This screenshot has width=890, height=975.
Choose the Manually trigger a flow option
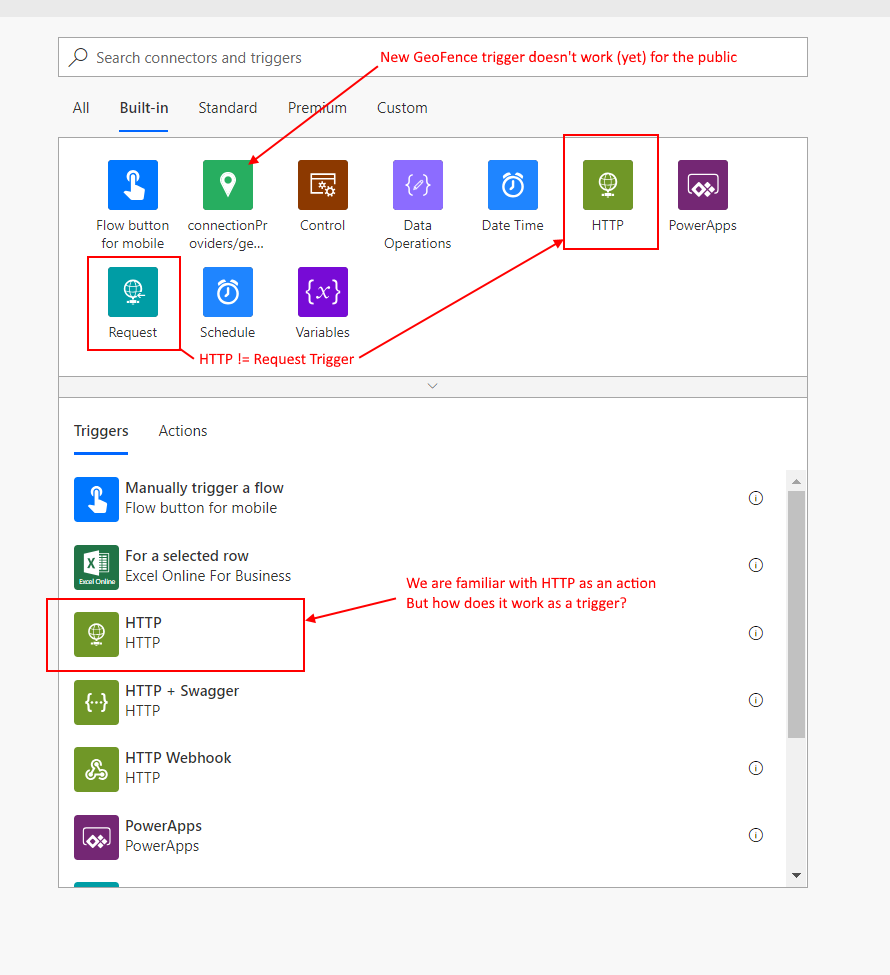pos(204,498)
